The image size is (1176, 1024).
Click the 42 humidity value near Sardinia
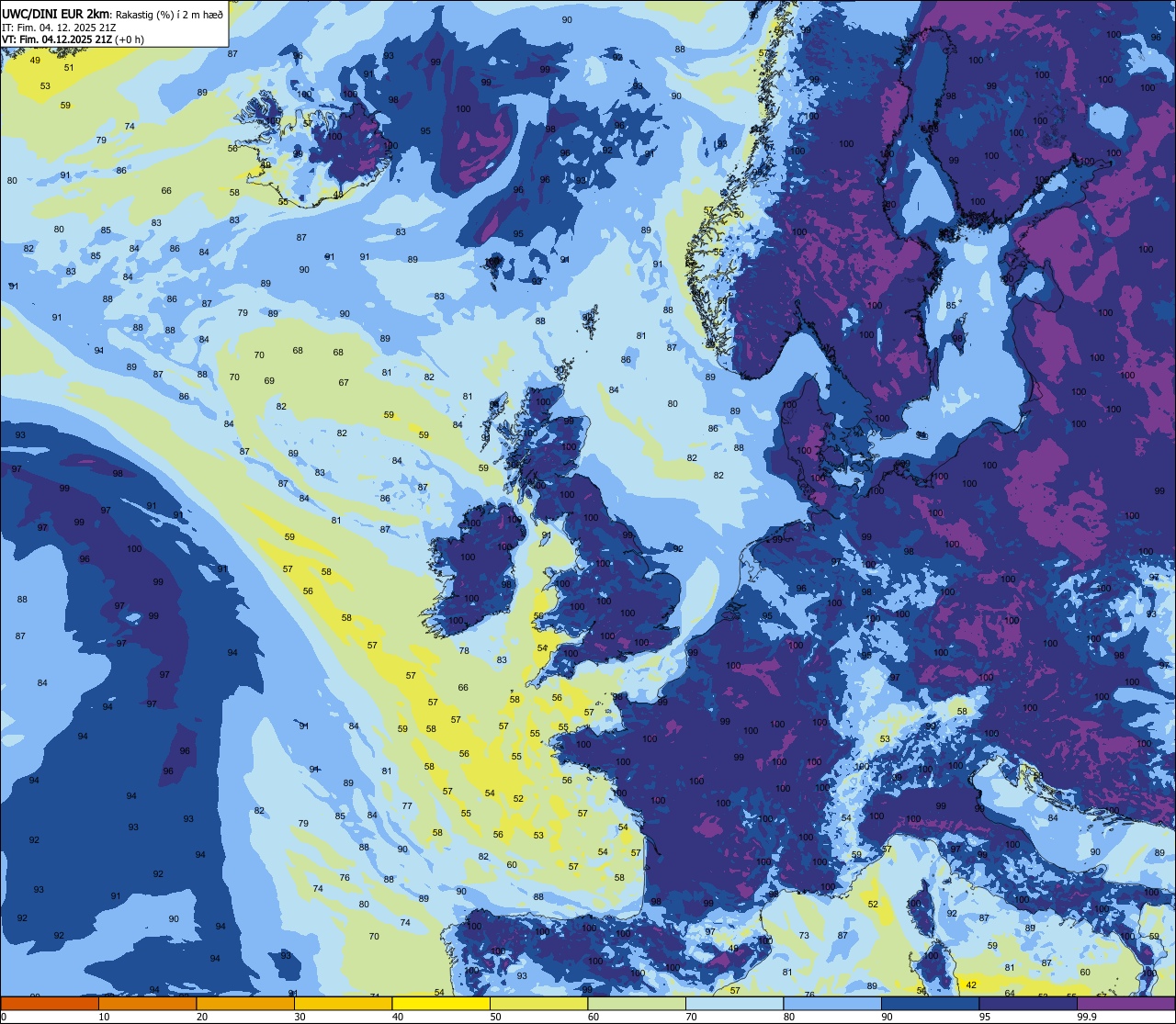(972, 985)
